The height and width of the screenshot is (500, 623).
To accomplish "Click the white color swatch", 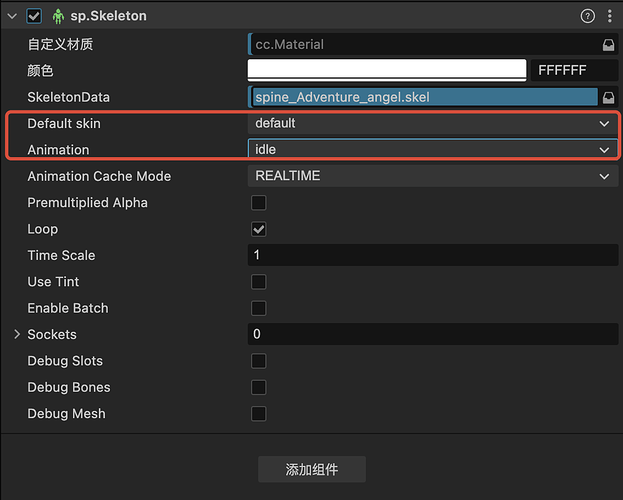I will 387,70.
